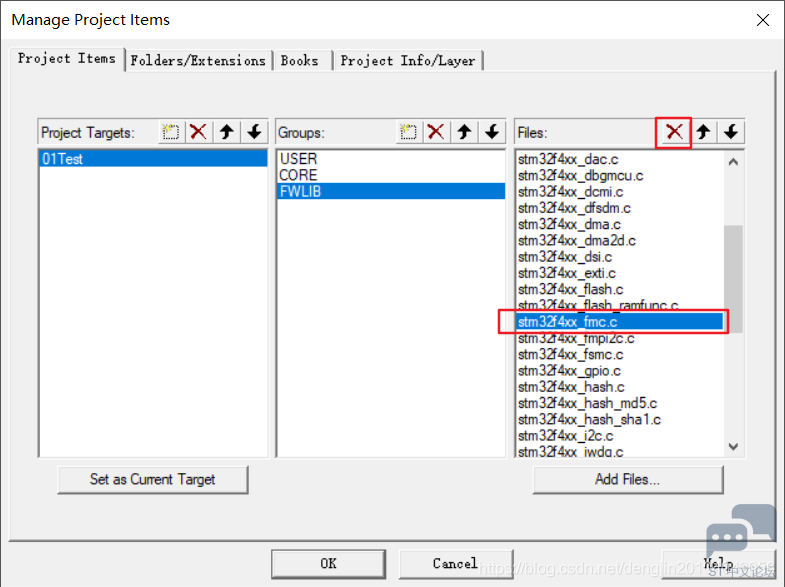The width and height of the screenshot is (785, 587).
Task: Close the Manage Project Items window
Action: 763,20
